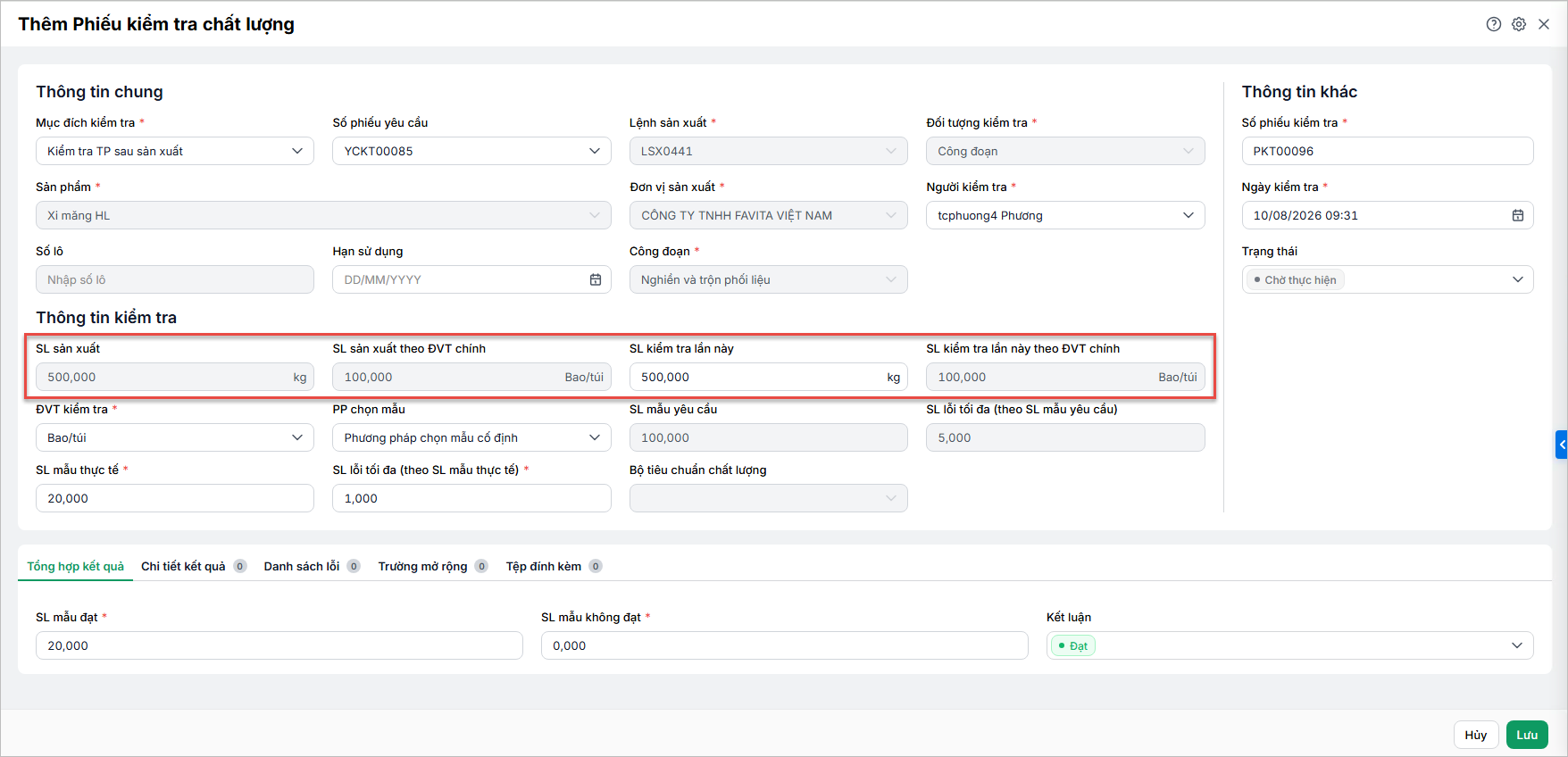The image size is (1568, 757).
Task: Click the Thông tin chung heading
Action: click(x=99, y=92)
